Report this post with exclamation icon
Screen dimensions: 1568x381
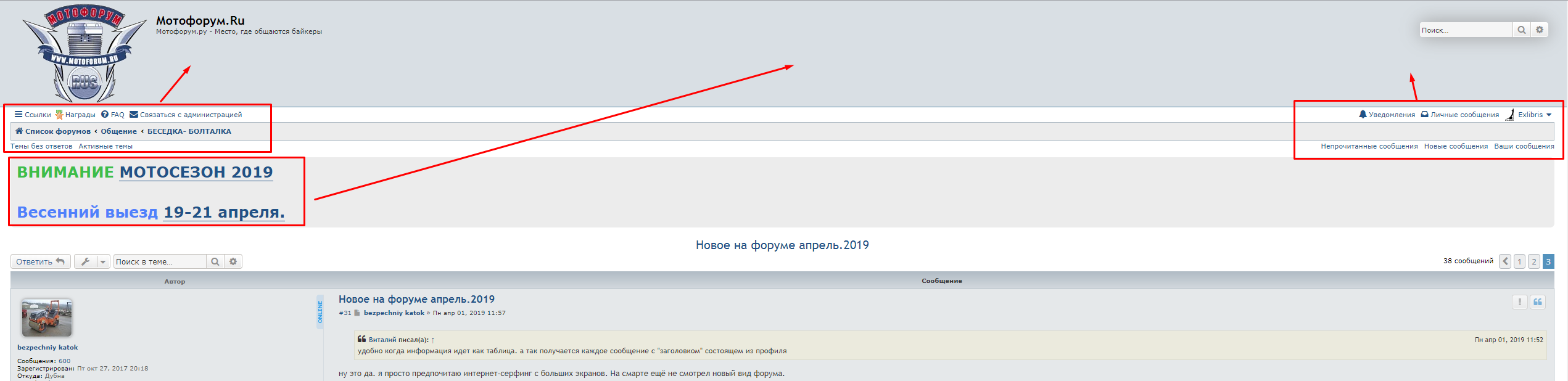pos(1519,301)
